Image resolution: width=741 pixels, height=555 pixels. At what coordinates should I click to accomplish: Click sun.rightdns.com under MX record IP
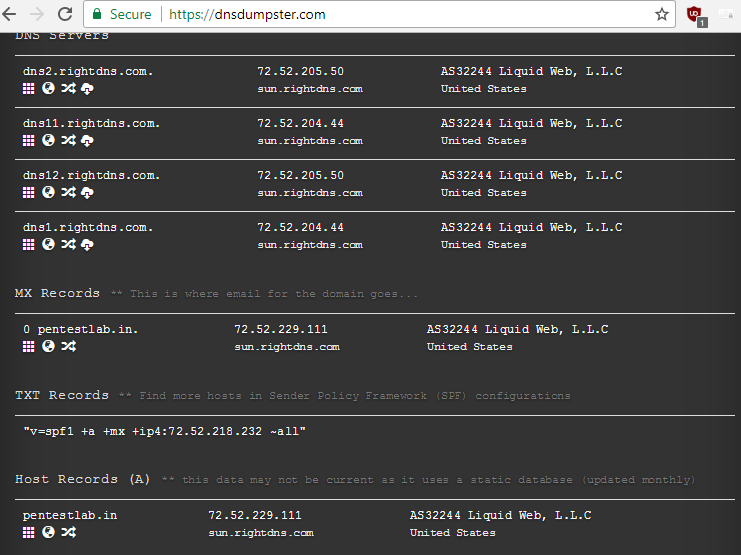point(287,347)
